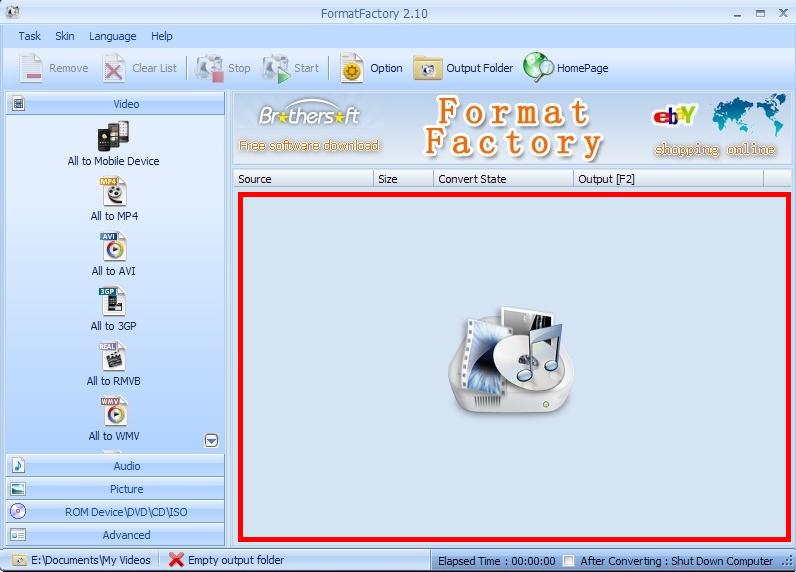Viewport: 796px width, 572px height.
Task: Click the FormatFactory title bar app icon
Action: pos(13,12)
